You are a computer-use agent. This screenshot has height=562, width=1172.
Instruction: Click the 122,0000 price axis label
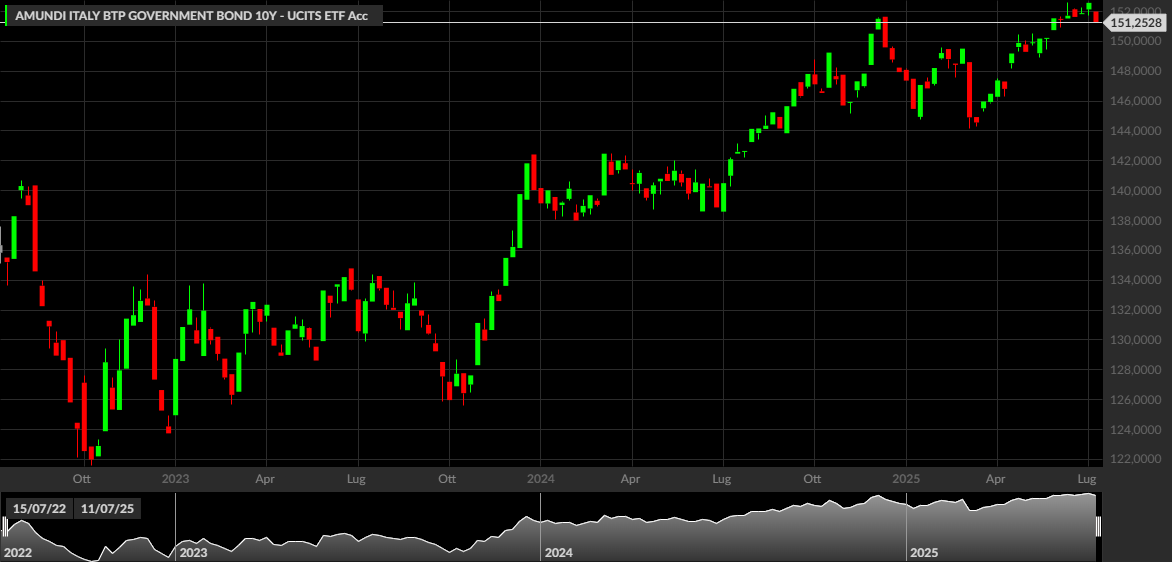point(1136,460)
